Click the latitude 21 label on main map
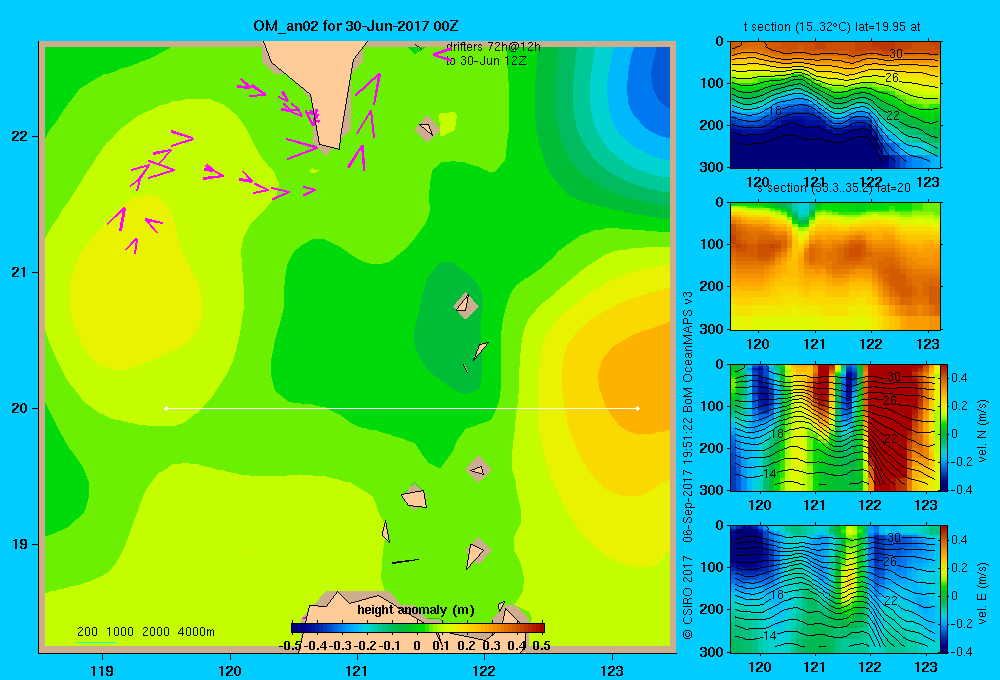Screen dimensions: 1000x680 20,272
